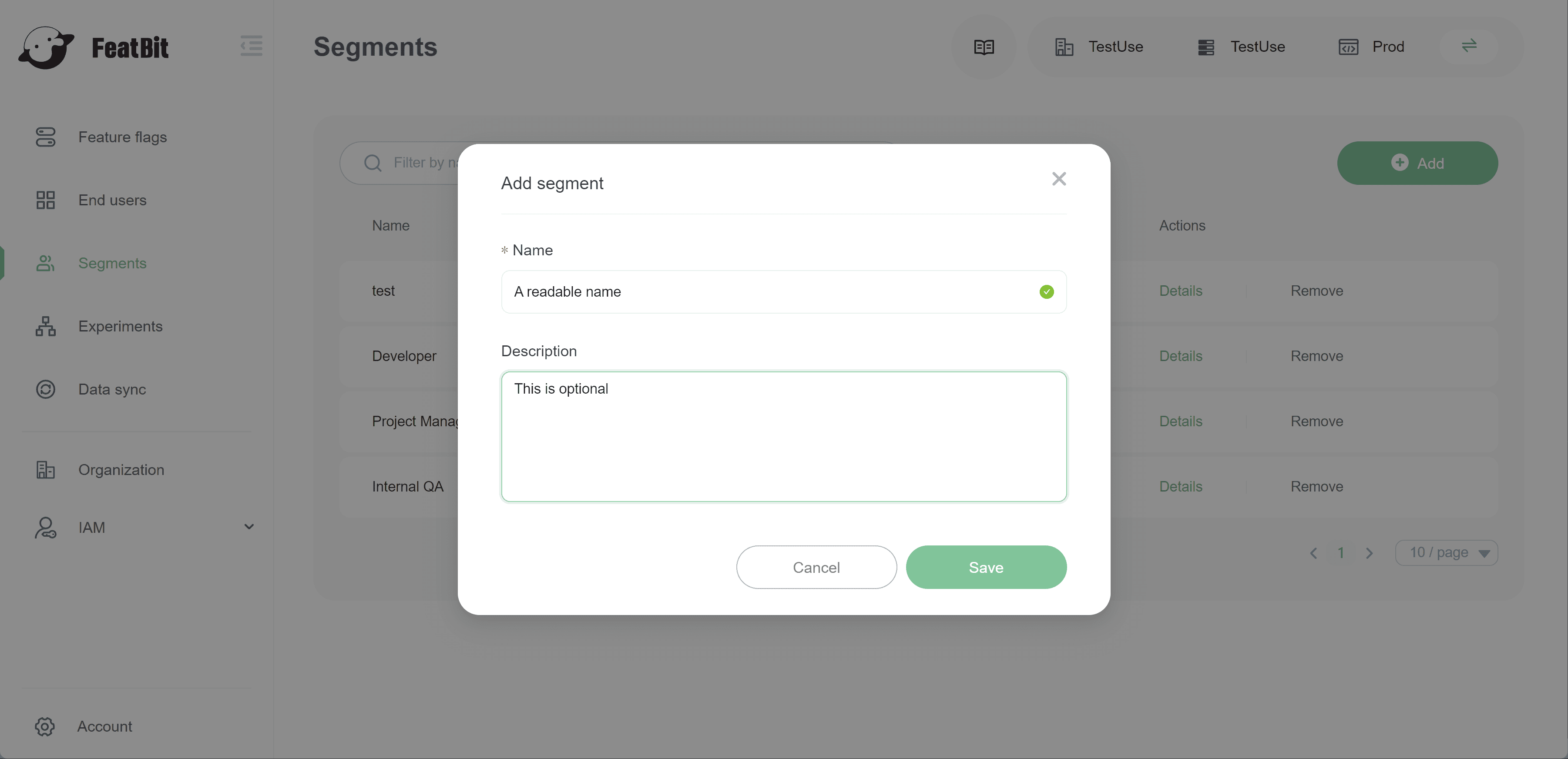Click the Feature flags sidebar icon
The height and width of the screenshot is (759, 1568).
click(x=46, y=137)
